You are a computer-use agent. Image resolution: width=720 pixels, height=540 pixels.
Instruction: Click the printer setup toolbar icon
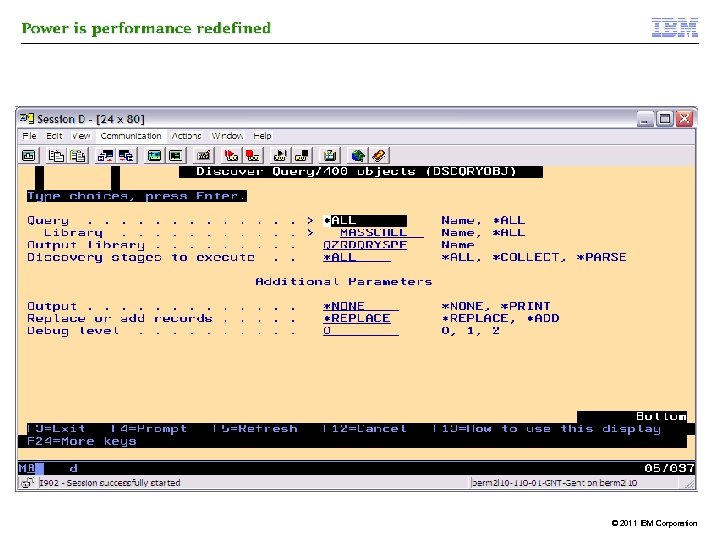pos(329,156)
